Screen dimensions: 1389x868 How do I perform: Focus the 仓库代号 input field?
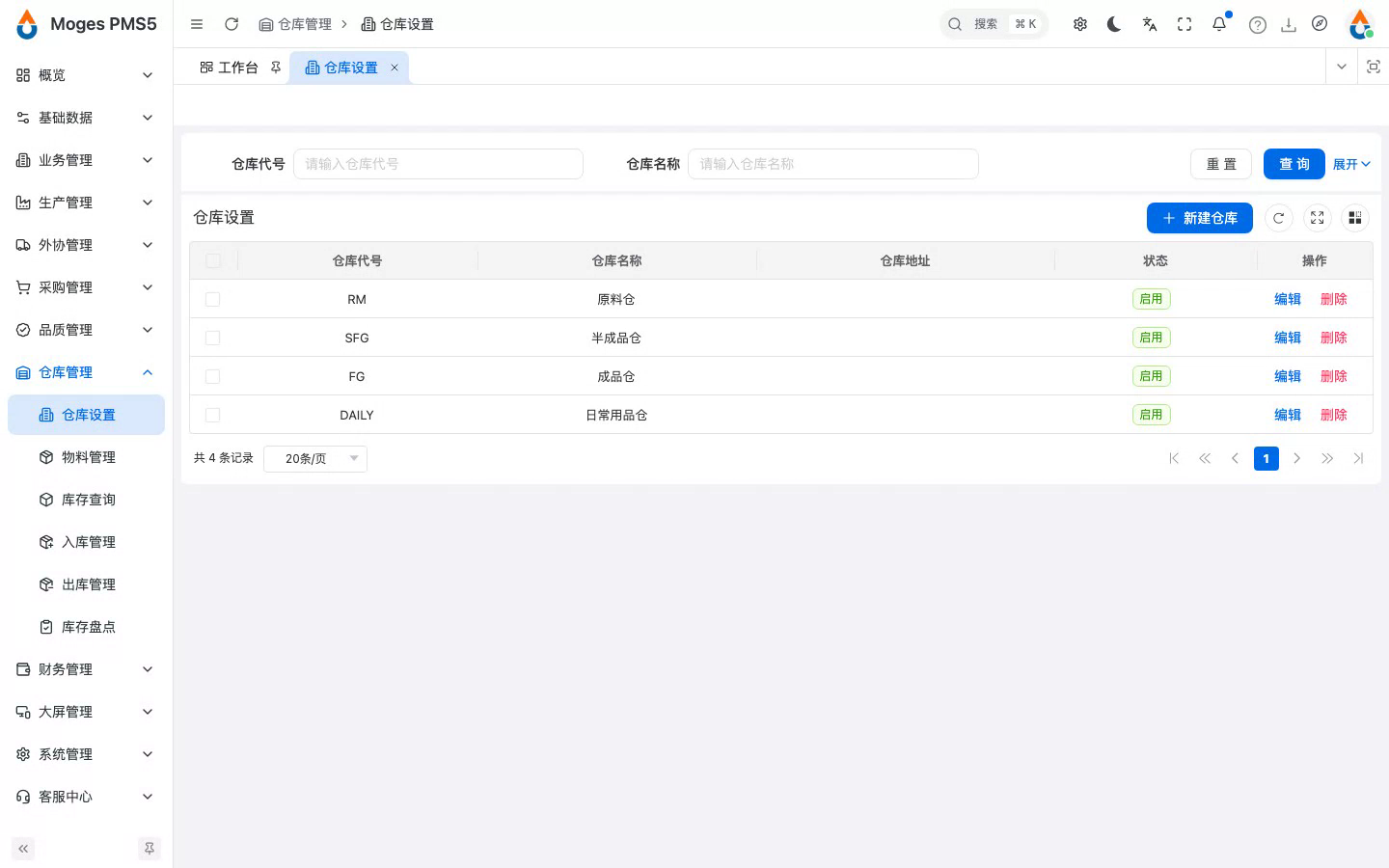438,164
